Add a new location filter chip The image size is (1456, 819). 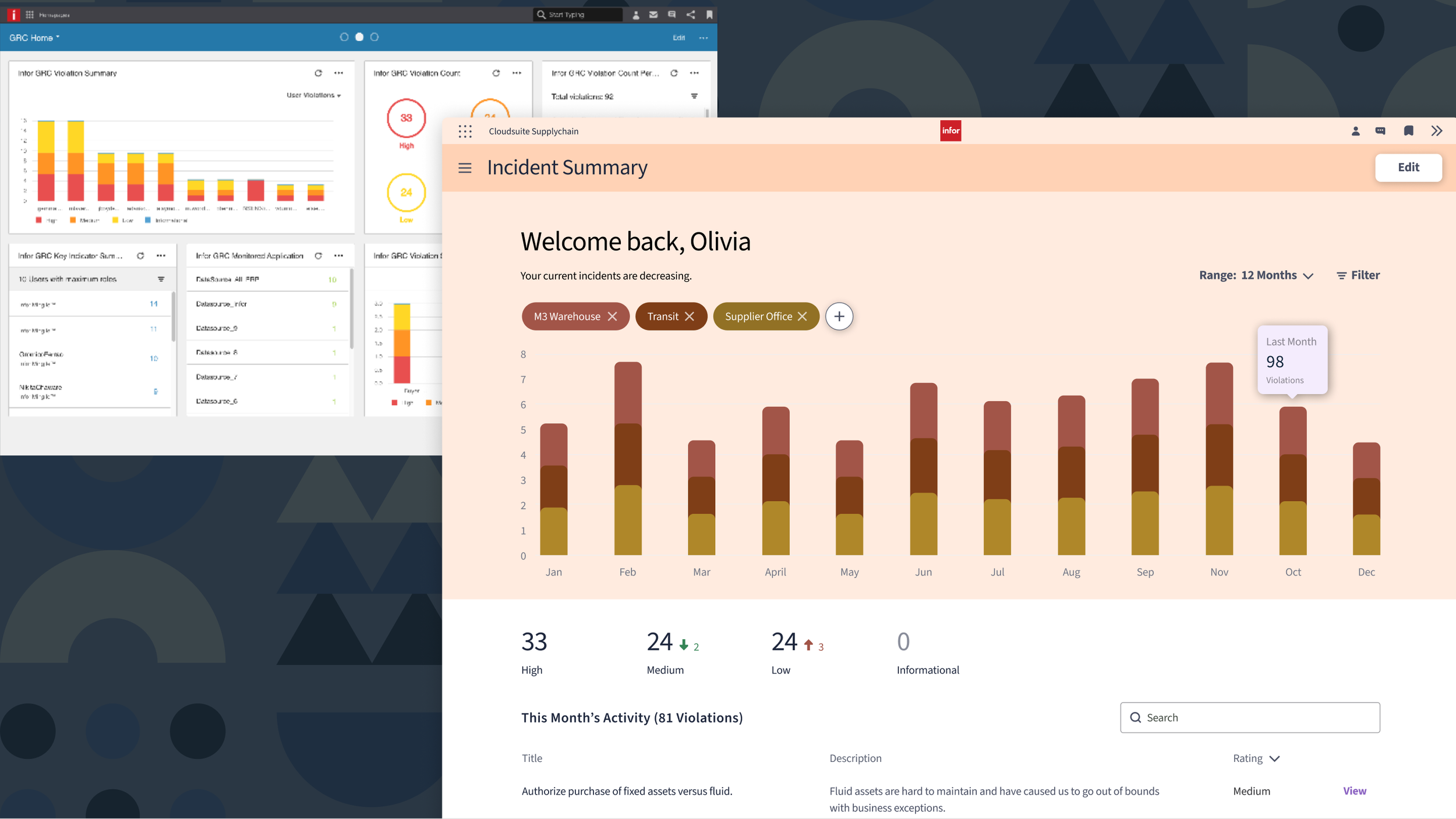(839, 316)
